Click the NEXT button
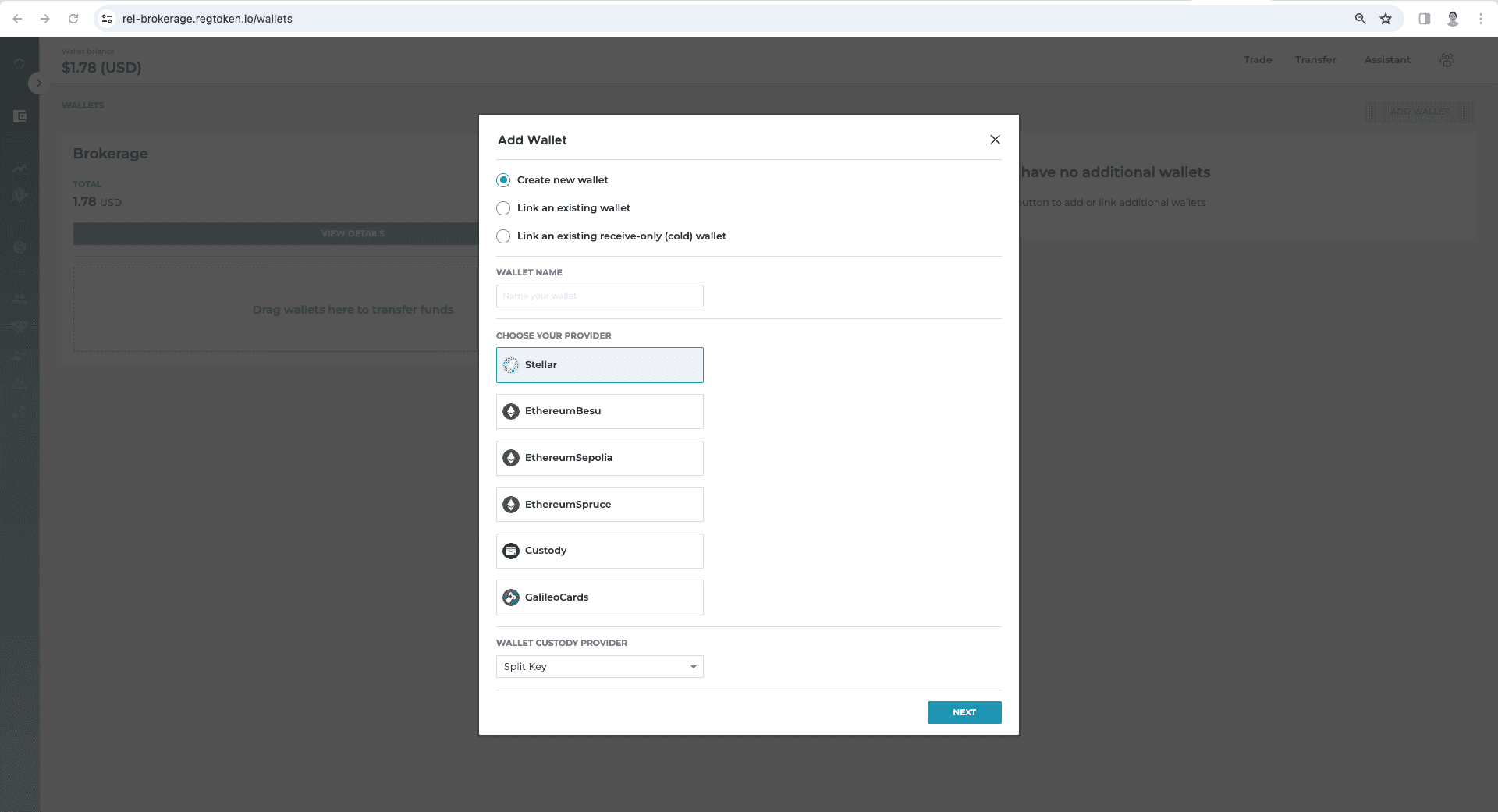The width and height of the screenshot is (1498, 812). (x=964, y=712)
